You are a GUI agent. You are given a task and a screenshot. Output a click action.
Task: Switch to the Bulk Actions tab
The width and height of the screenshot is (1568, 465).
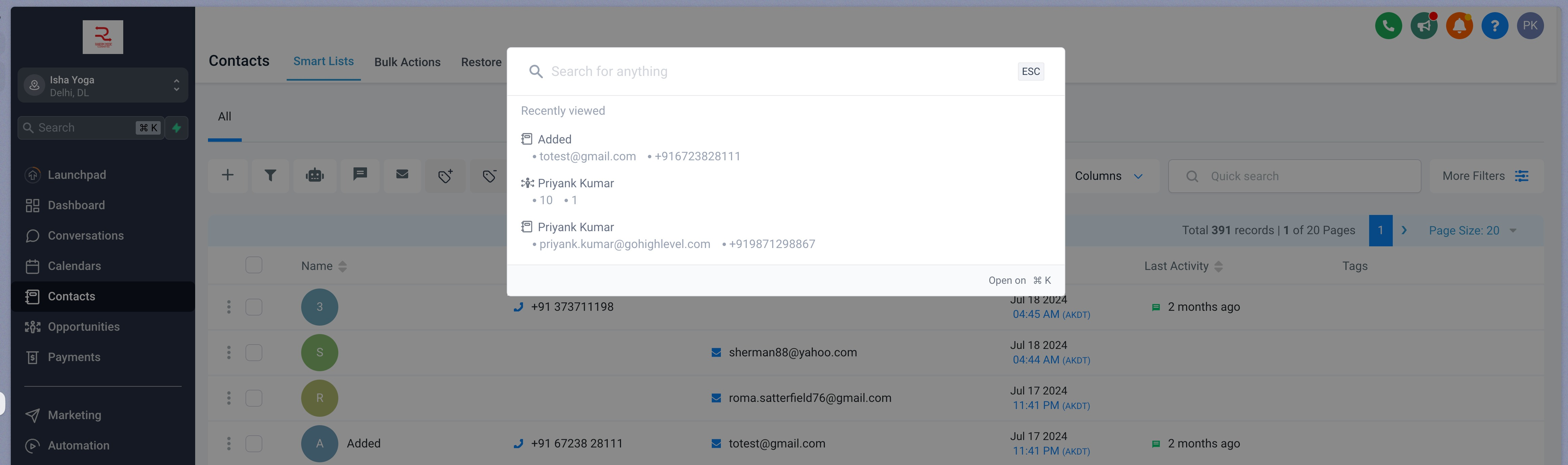click(x=407, y=62)
